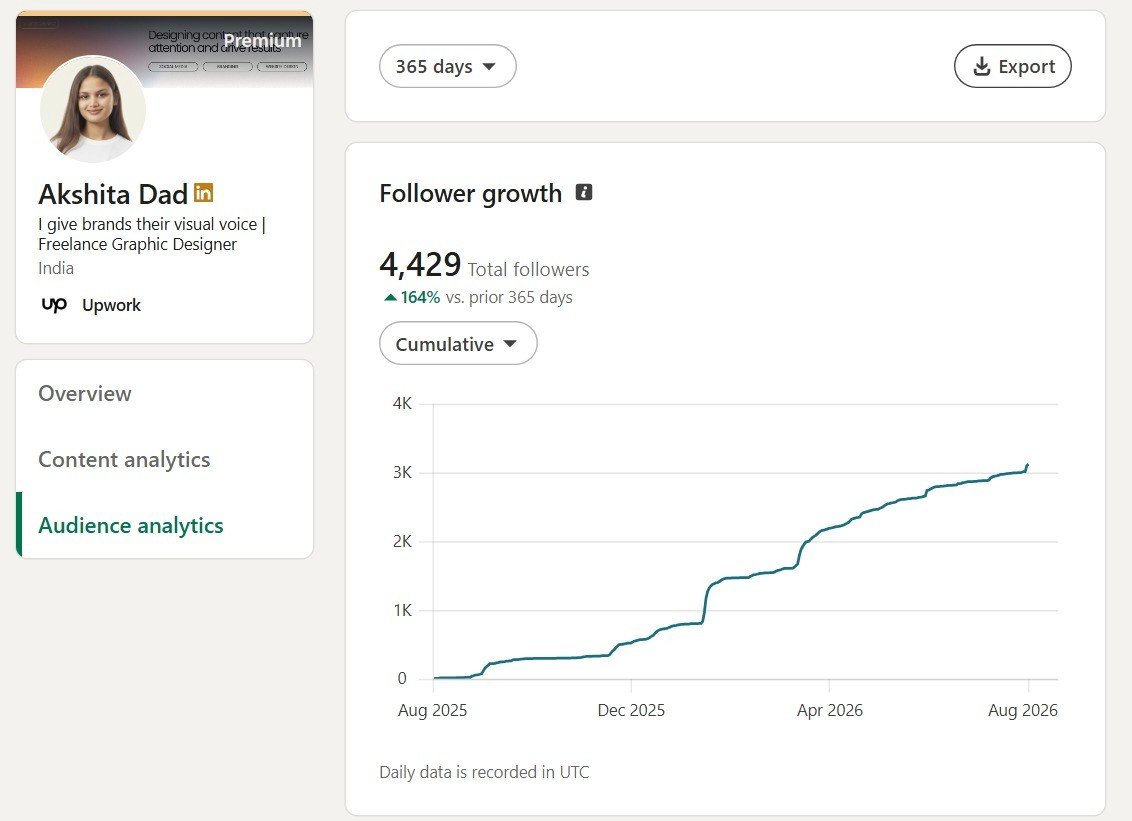Click the Upwork company link
Screen dimensions: 1132x821
[111, 305]
